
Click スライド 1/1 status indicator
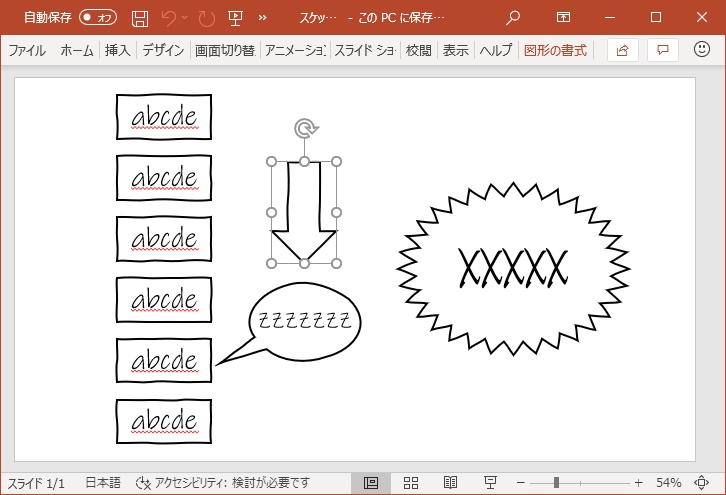tap(36, 483)
